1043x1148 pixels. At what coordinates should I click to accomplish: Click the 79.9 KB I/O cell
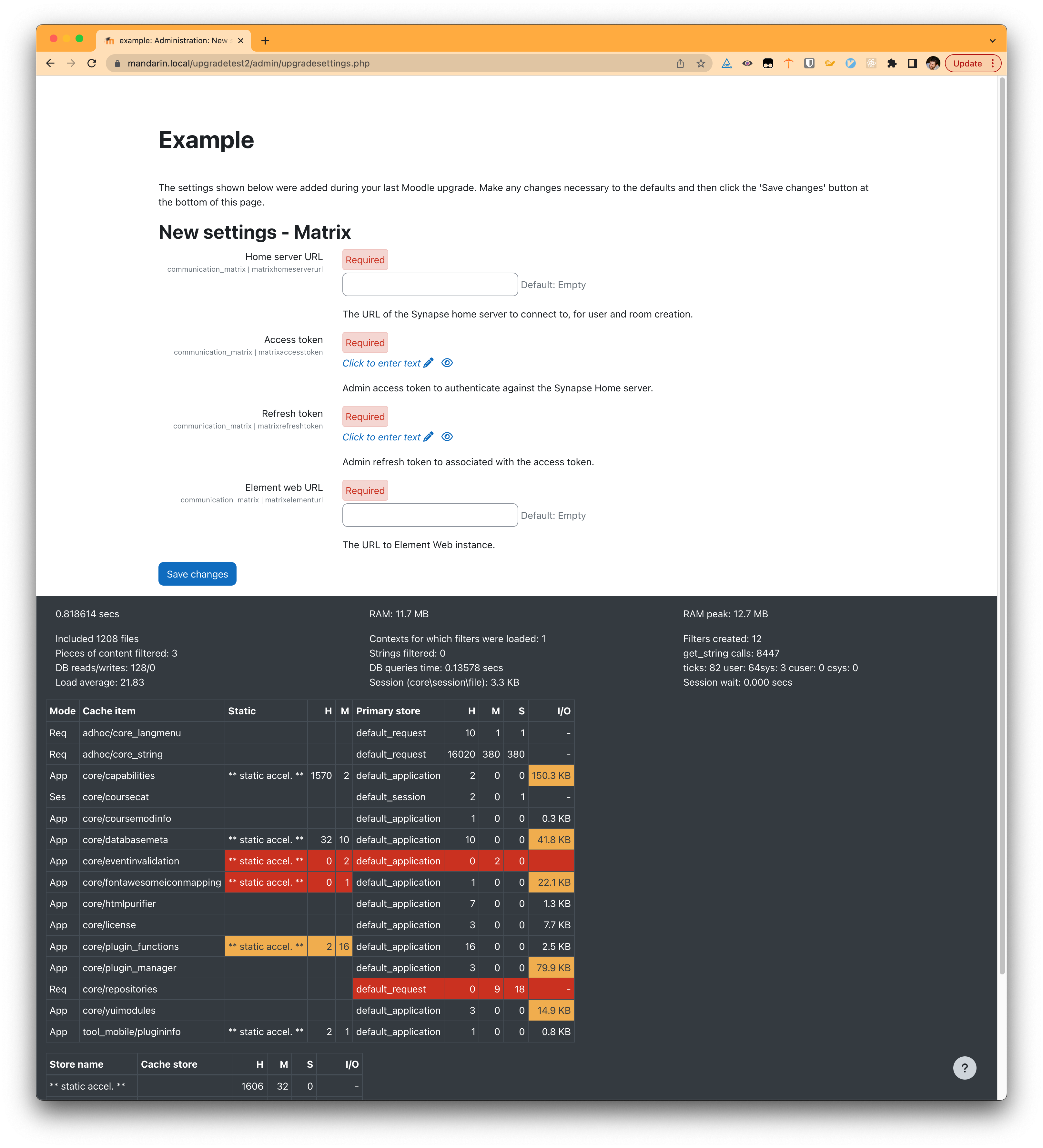click(551, 968)
